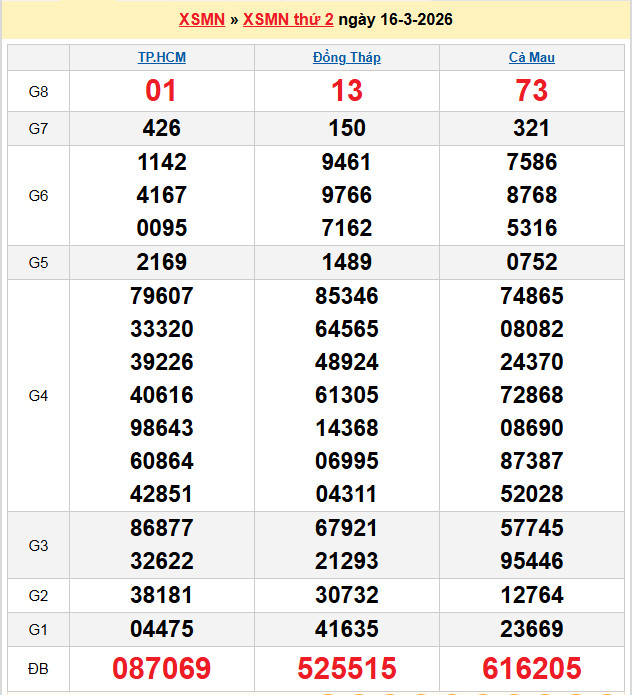This screenshot has width=632, height=695.
Task: Click the G7 number 426
Action: (x=161, y=128)
